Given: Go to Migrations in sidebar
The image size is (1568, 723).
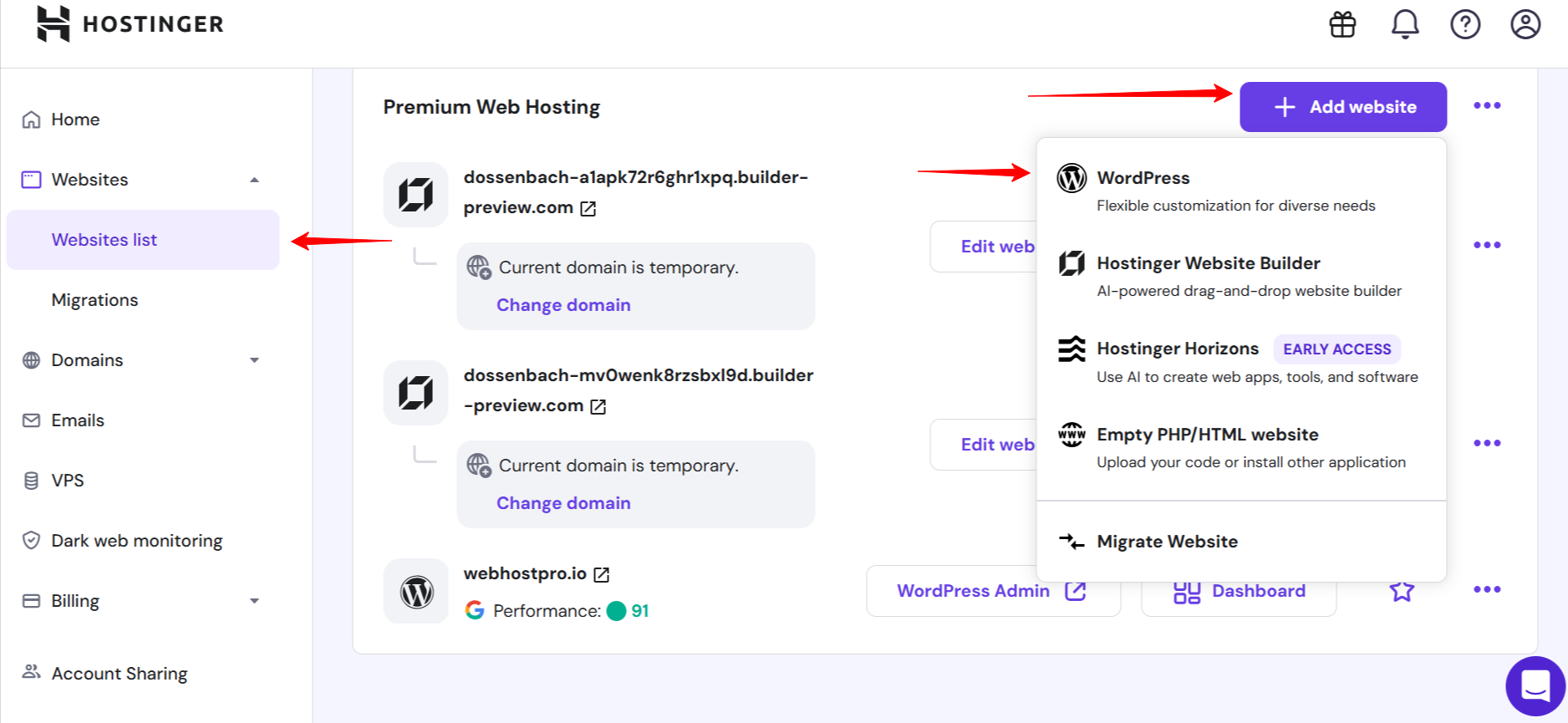Looking at the screenshot, I should [x=94, y=300].
